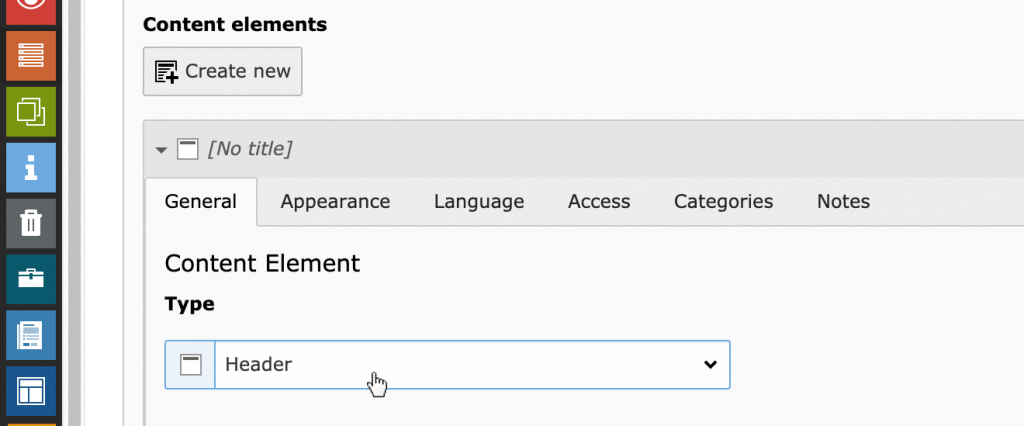Collapse the [No title] content element

coord(161,150)
